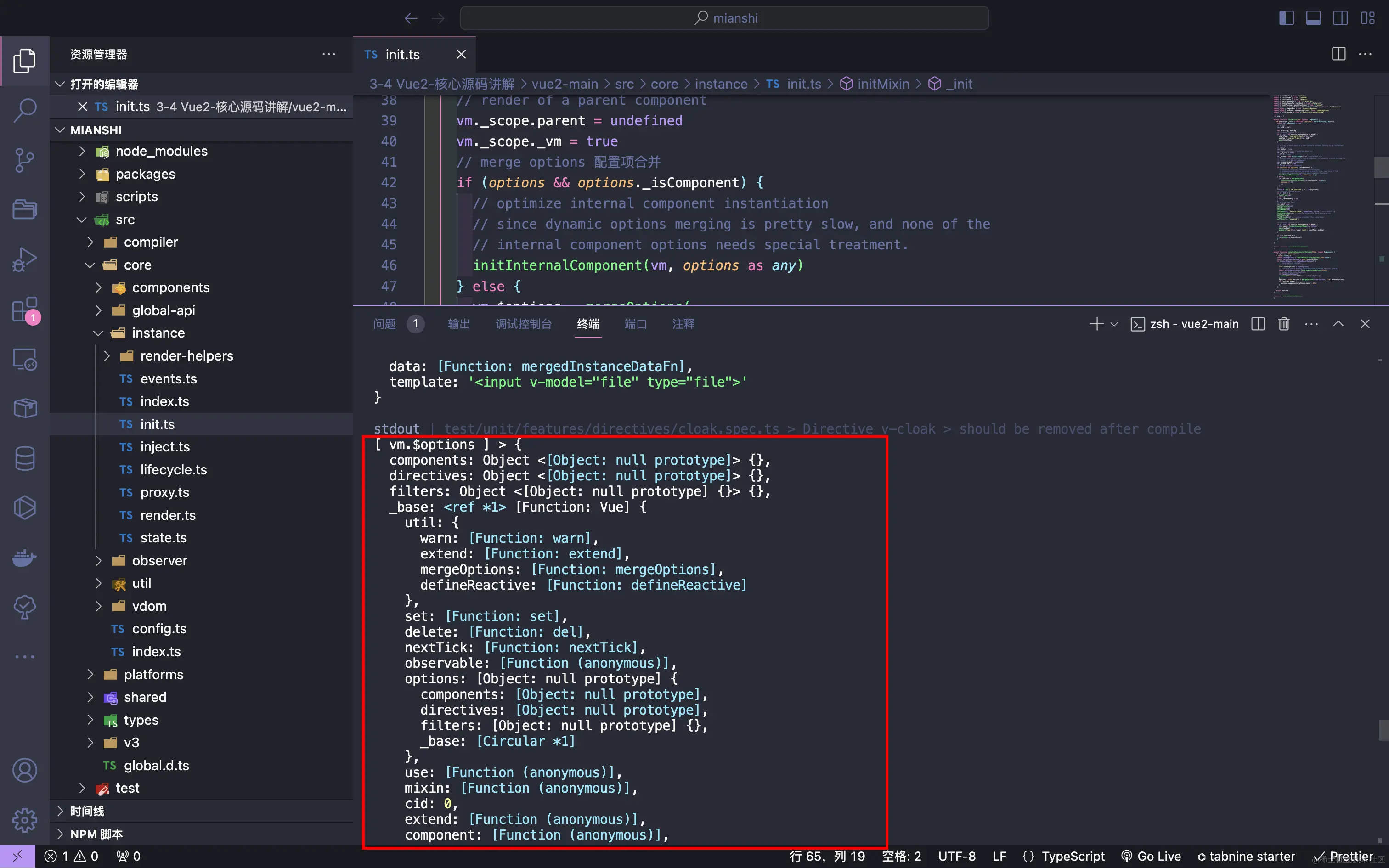
Task: Open Run and Debug view
Action: 25,259
